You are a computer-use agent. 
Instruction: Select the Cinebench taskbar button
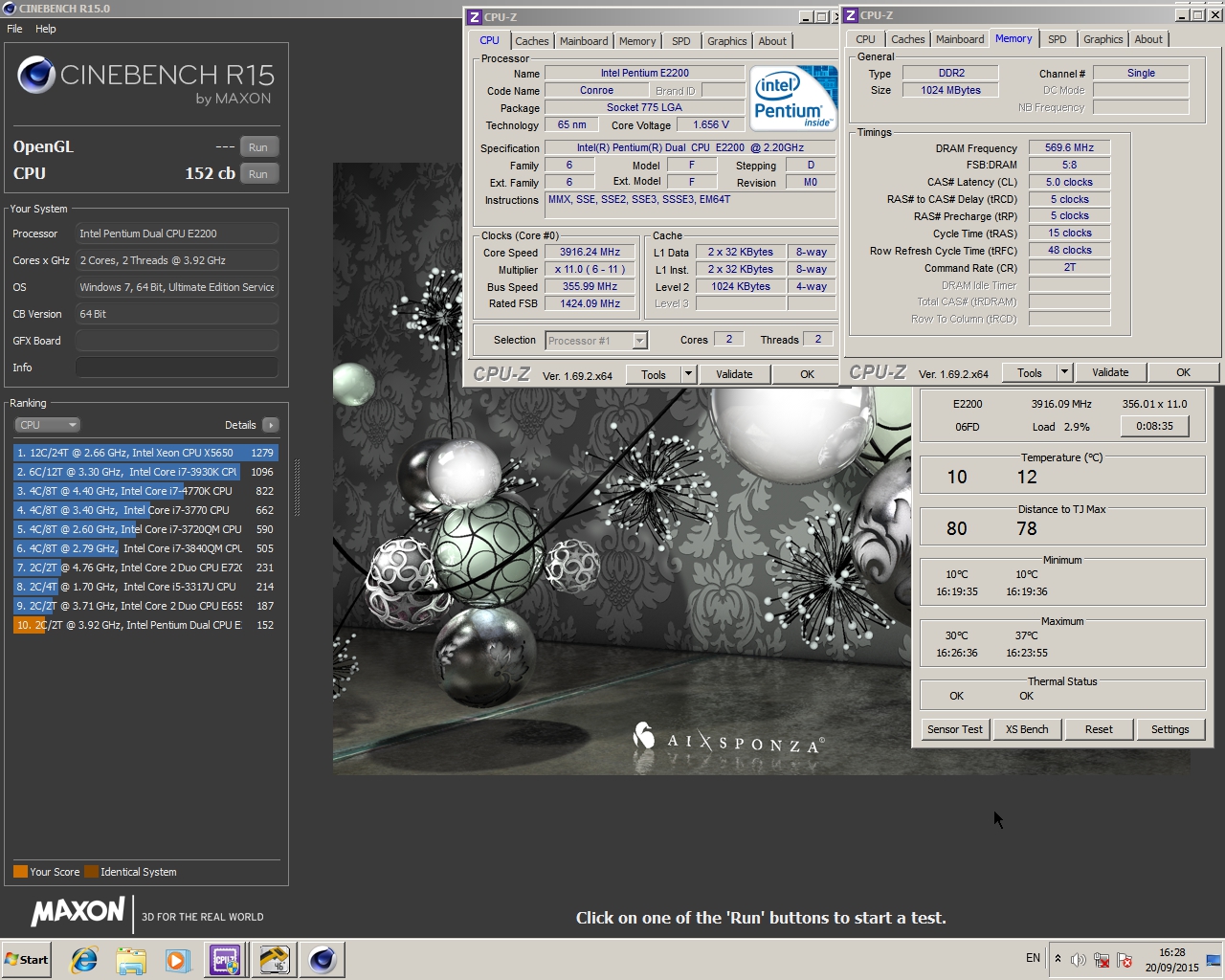(x=323, y=959)
